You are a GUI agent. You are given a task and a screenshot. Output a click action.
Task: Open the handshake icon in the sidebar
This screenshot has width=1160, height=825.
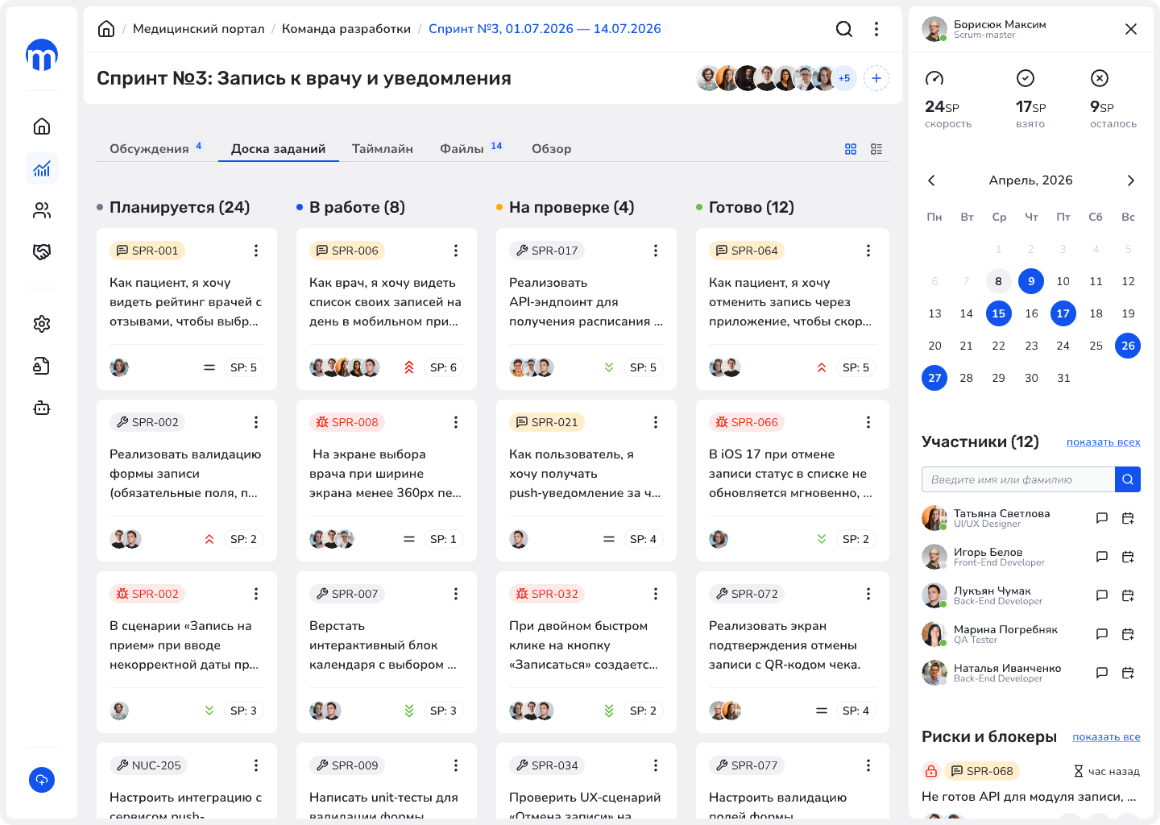pos(41,252)
